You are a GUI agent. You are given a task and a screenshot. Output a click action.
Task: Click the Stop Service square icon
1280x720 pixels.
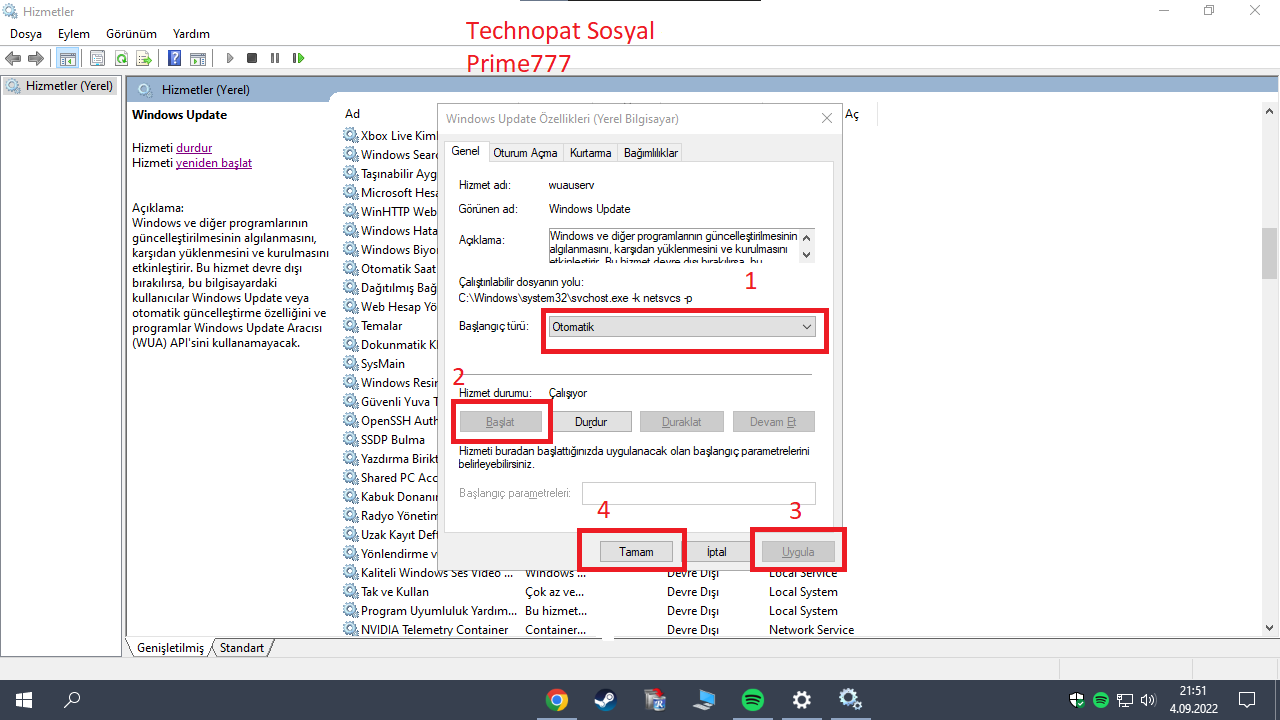point(252,58)
